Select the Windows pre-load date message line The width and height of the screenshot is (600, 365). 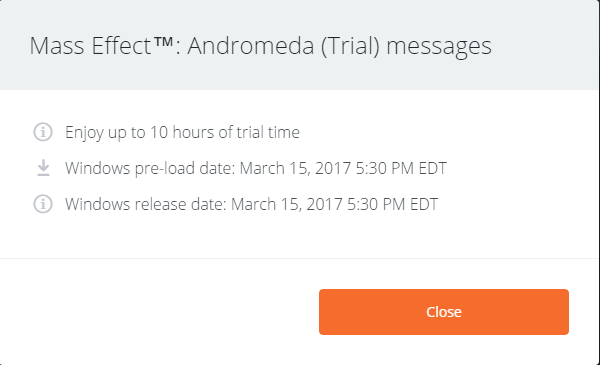(256, 169)
